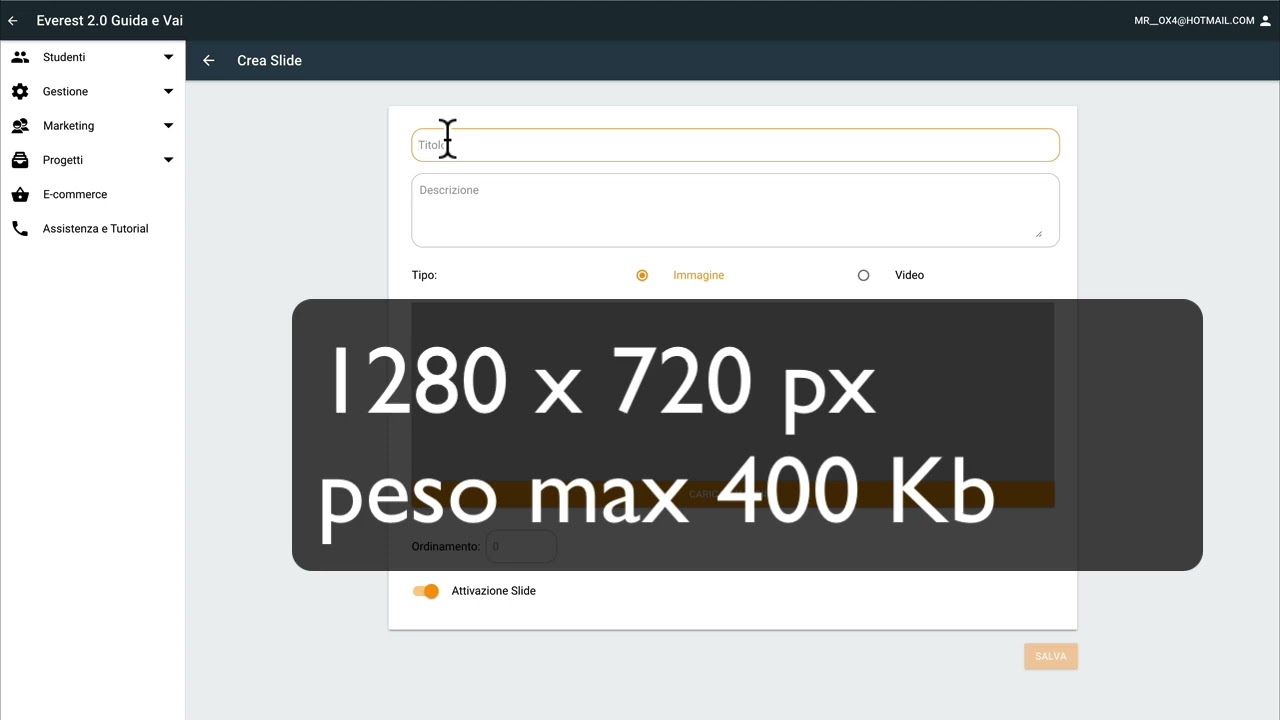Screen dimensions: 1280x720
Task: Expand the Studenti dropdown arrow
Action: pos(168,57)
